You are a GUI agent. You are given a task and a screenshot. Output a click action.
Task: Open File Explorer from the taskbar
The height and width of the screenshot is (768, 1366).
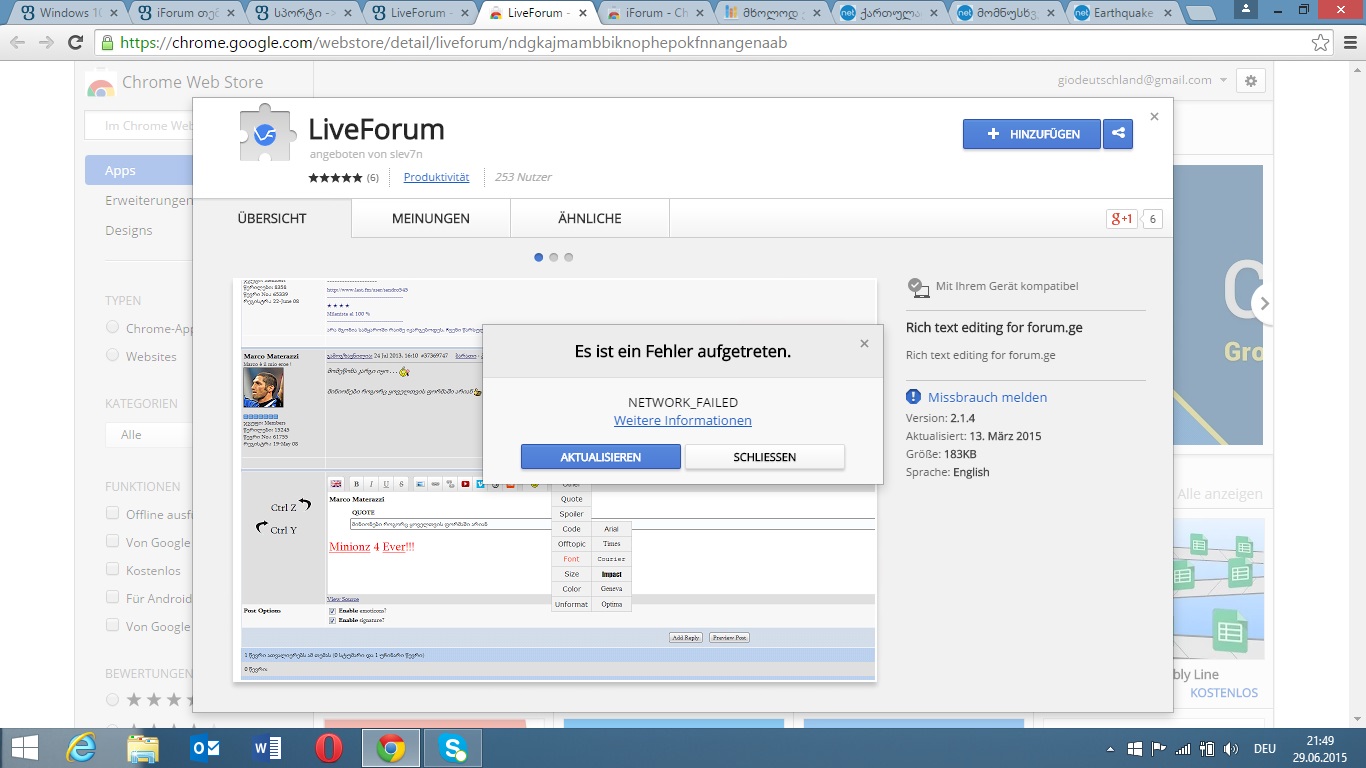pyautogui.click(x=143, y=748)
